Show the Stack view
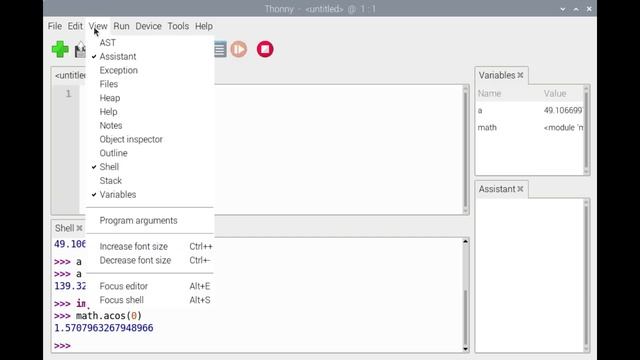The width and height of the screenshot is (640, 360). [111, 180]
